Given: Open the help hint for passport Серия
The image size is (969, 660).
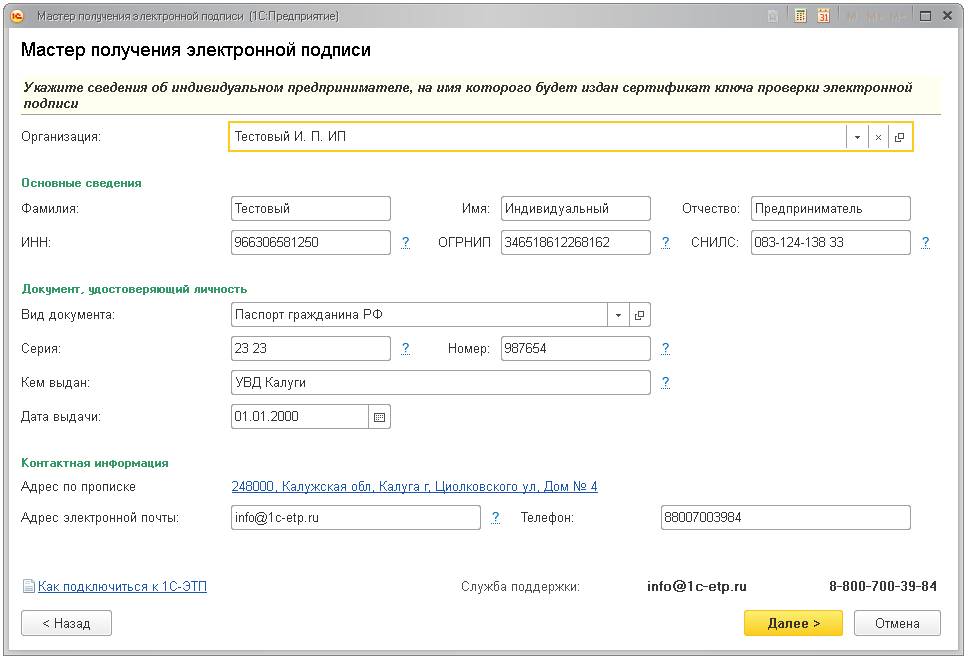Looking at the screenshot, I should [405, 348].
